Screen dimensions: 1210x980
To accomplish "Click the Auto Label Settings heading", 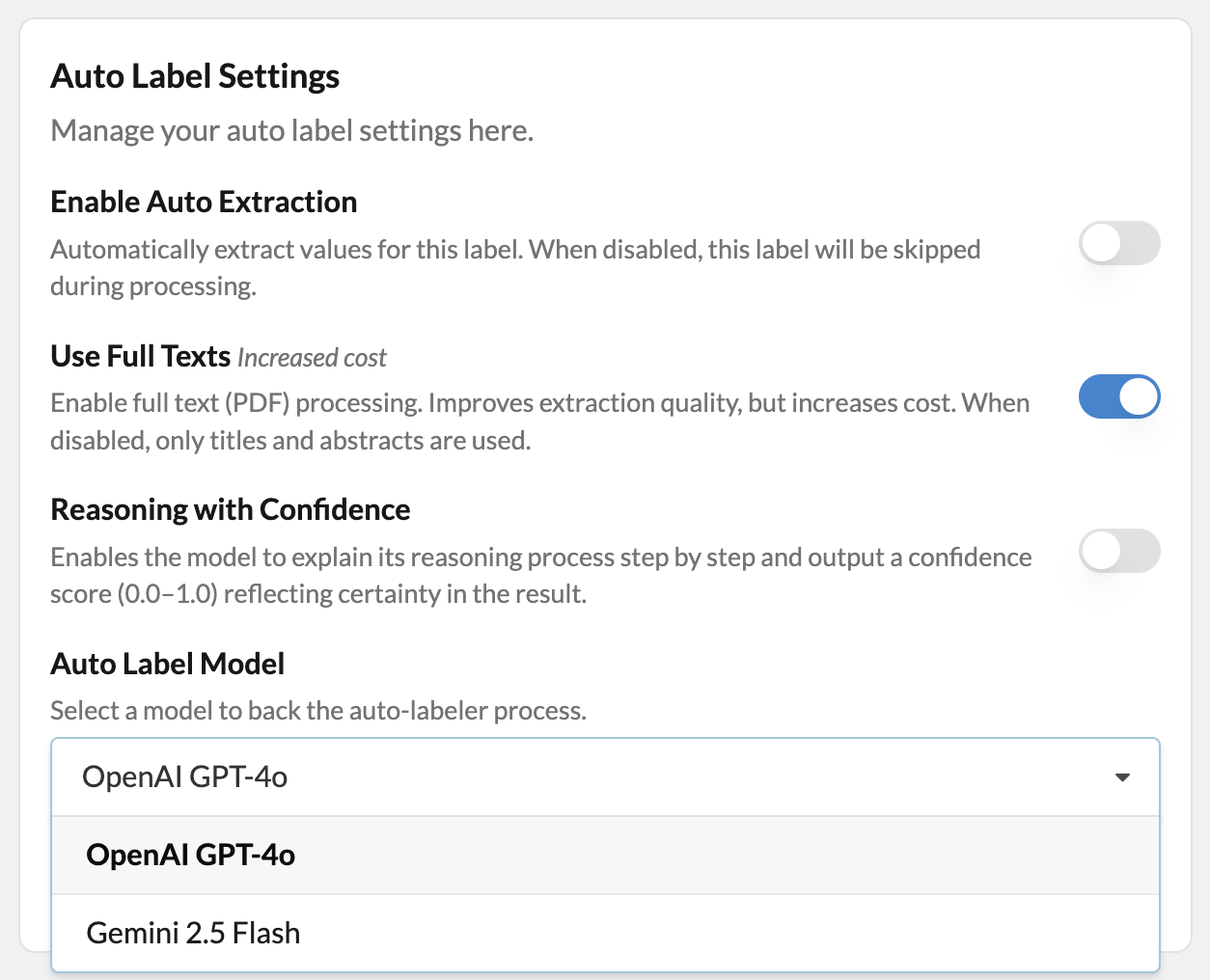I will (x=195, y=76).
